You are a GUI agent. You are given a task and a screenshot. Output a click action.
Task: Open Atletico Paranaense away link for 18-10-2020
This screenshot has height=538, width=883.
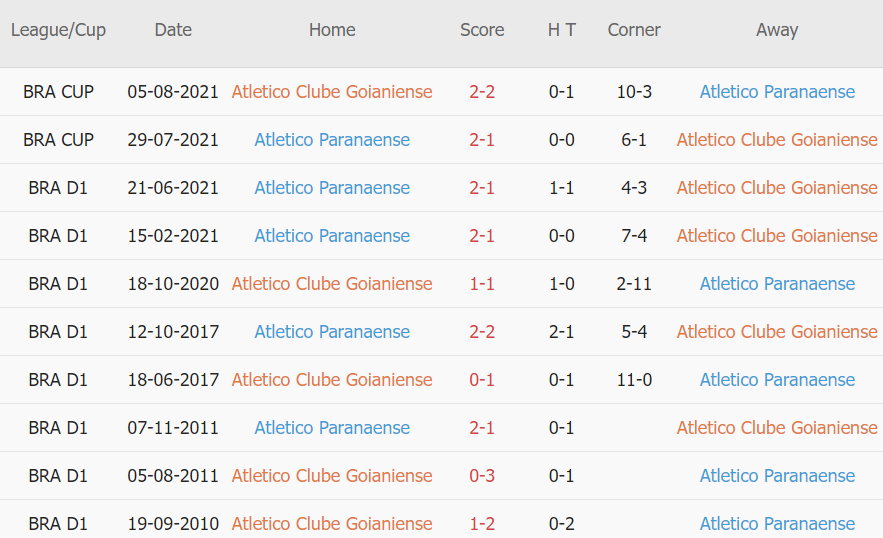coord(777,283)
